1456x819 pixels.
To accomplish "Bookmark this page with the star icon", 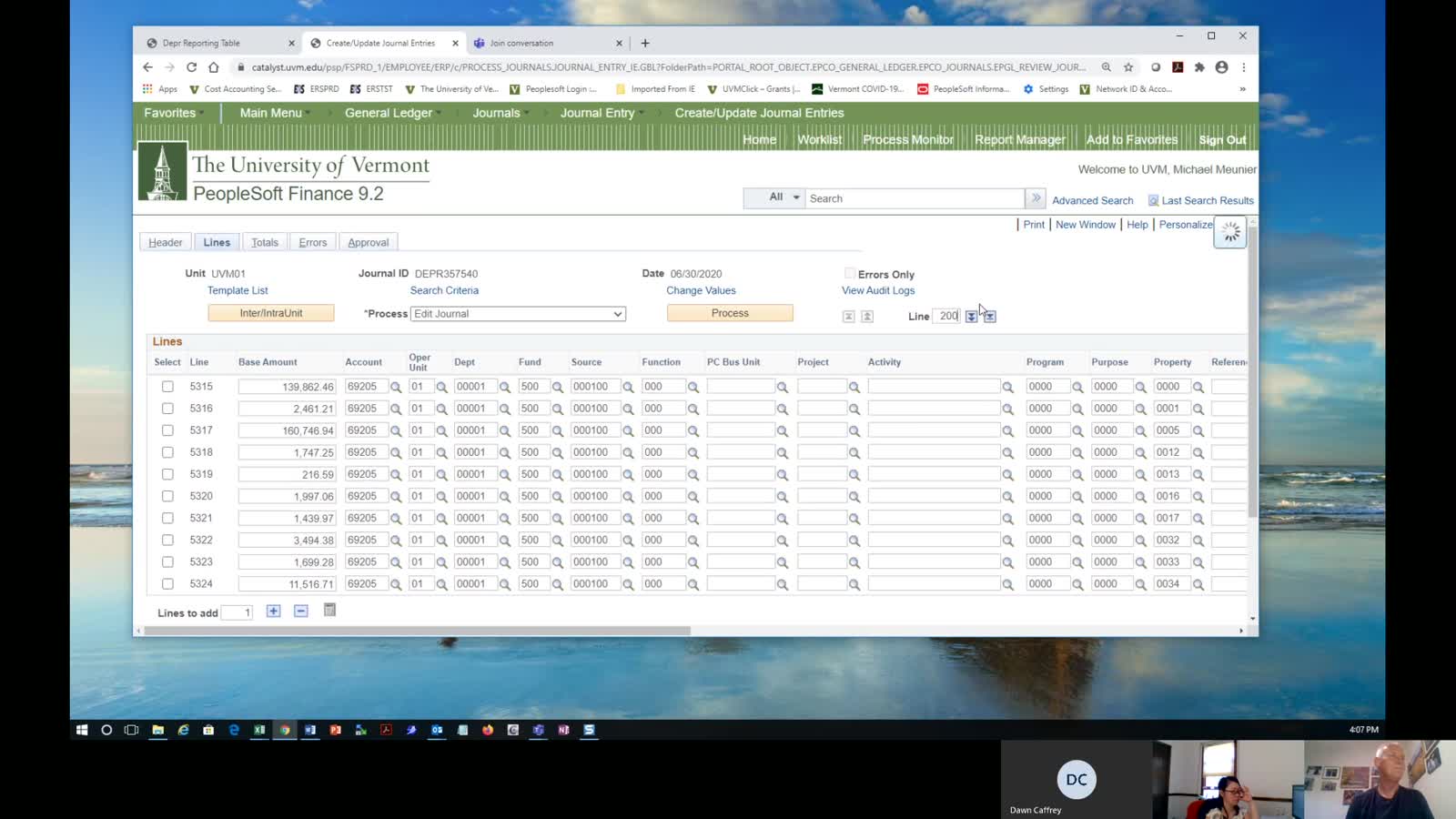I will click(1128, 67).
